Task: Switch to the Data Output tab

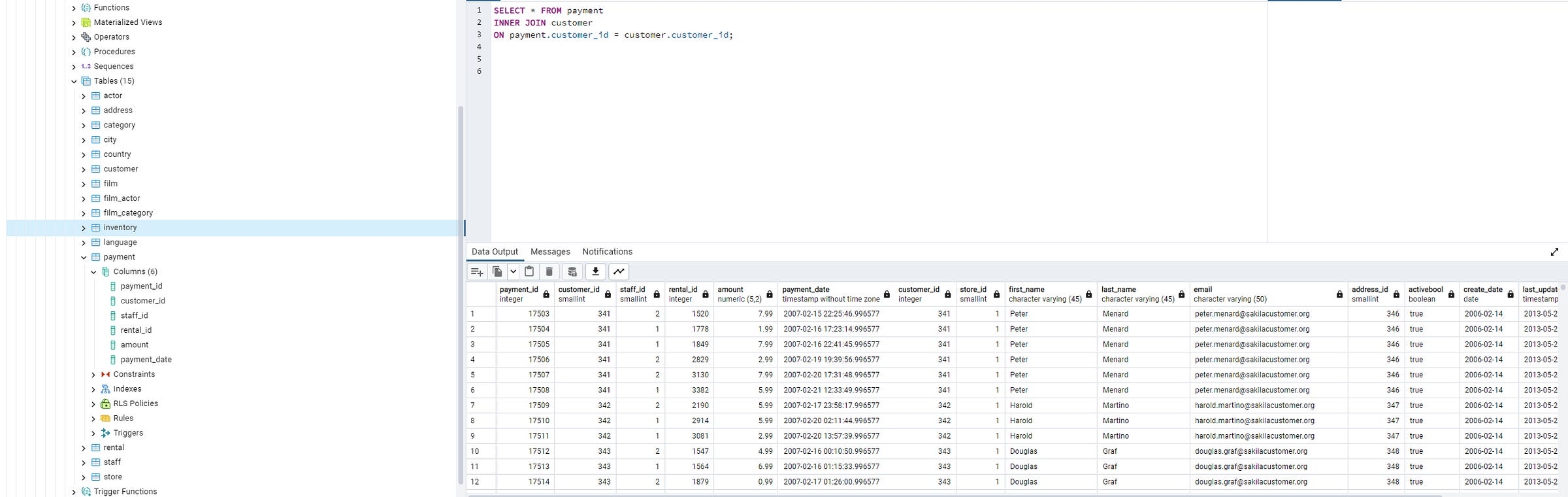Action: [495, 252]
